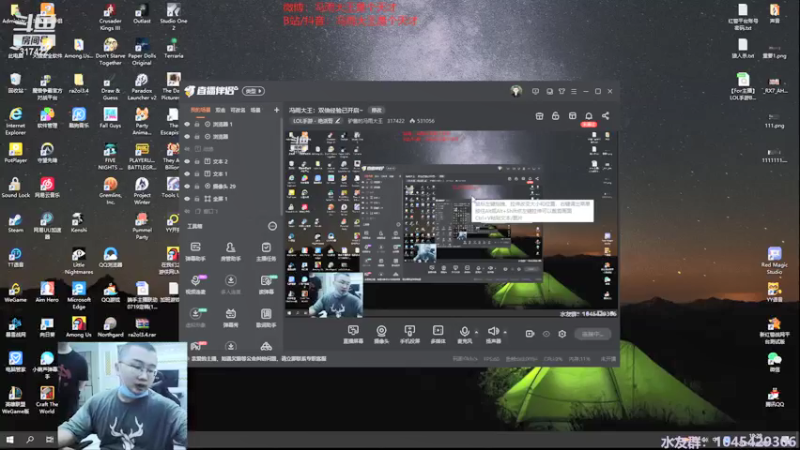800x450 pixels.
Task: Expand the microphone options arrow
Action: pos(477,332)
